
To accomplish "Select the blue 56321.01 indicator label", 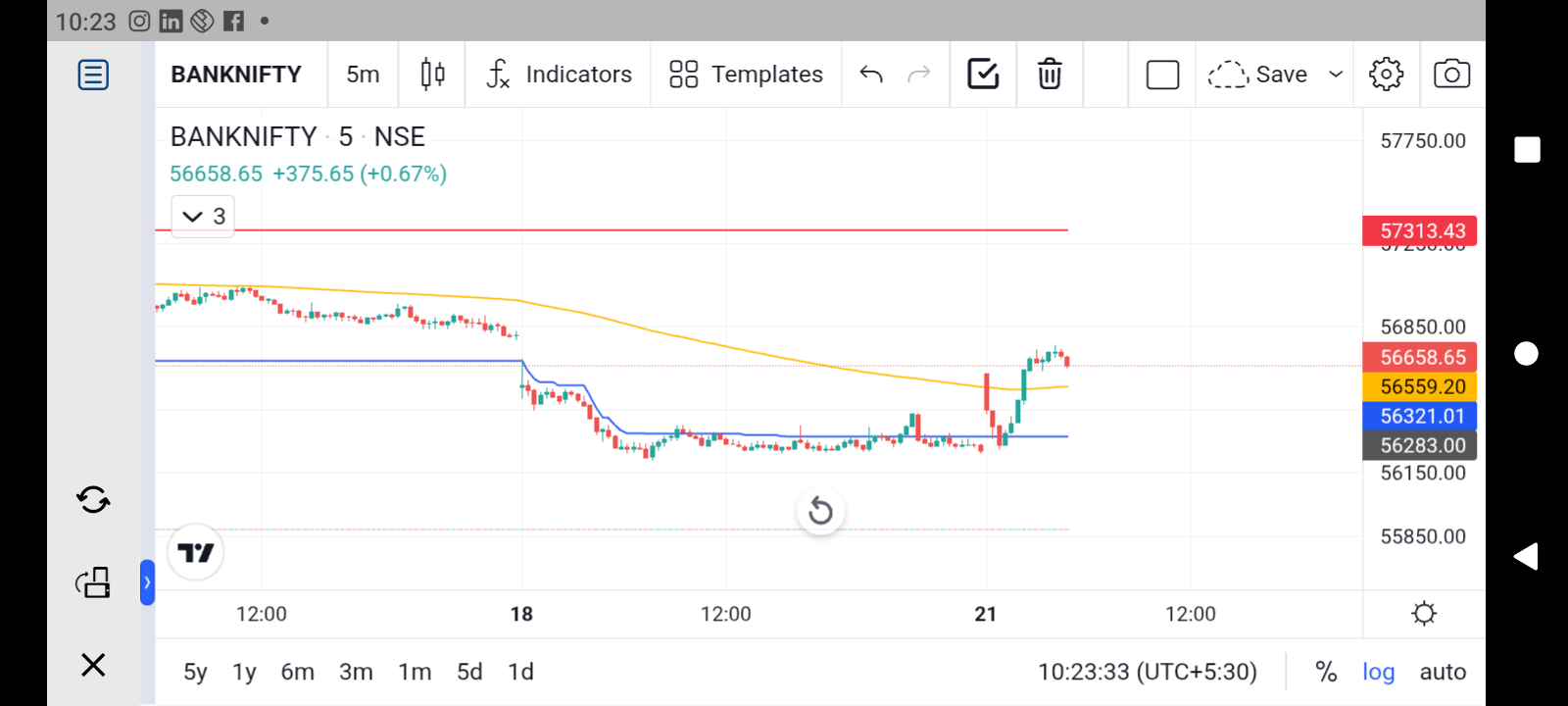I will 1420,416.
